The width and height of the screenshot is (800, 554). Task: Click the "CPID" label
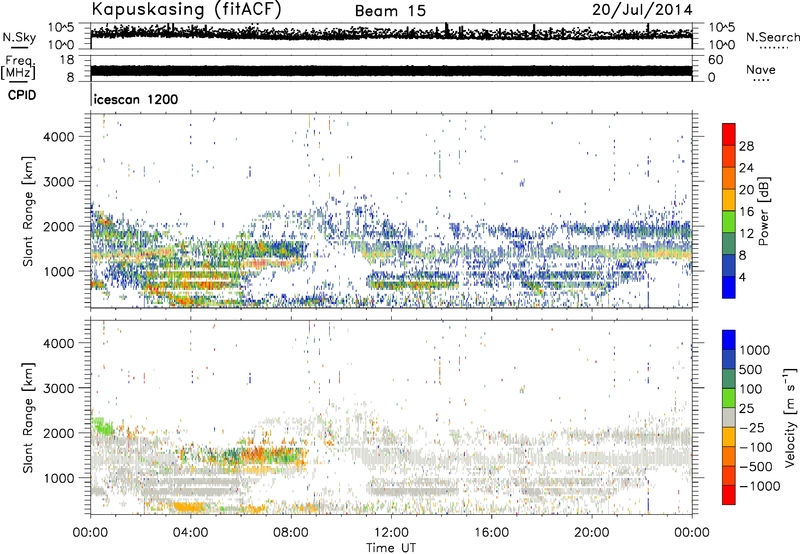point(22,95)
